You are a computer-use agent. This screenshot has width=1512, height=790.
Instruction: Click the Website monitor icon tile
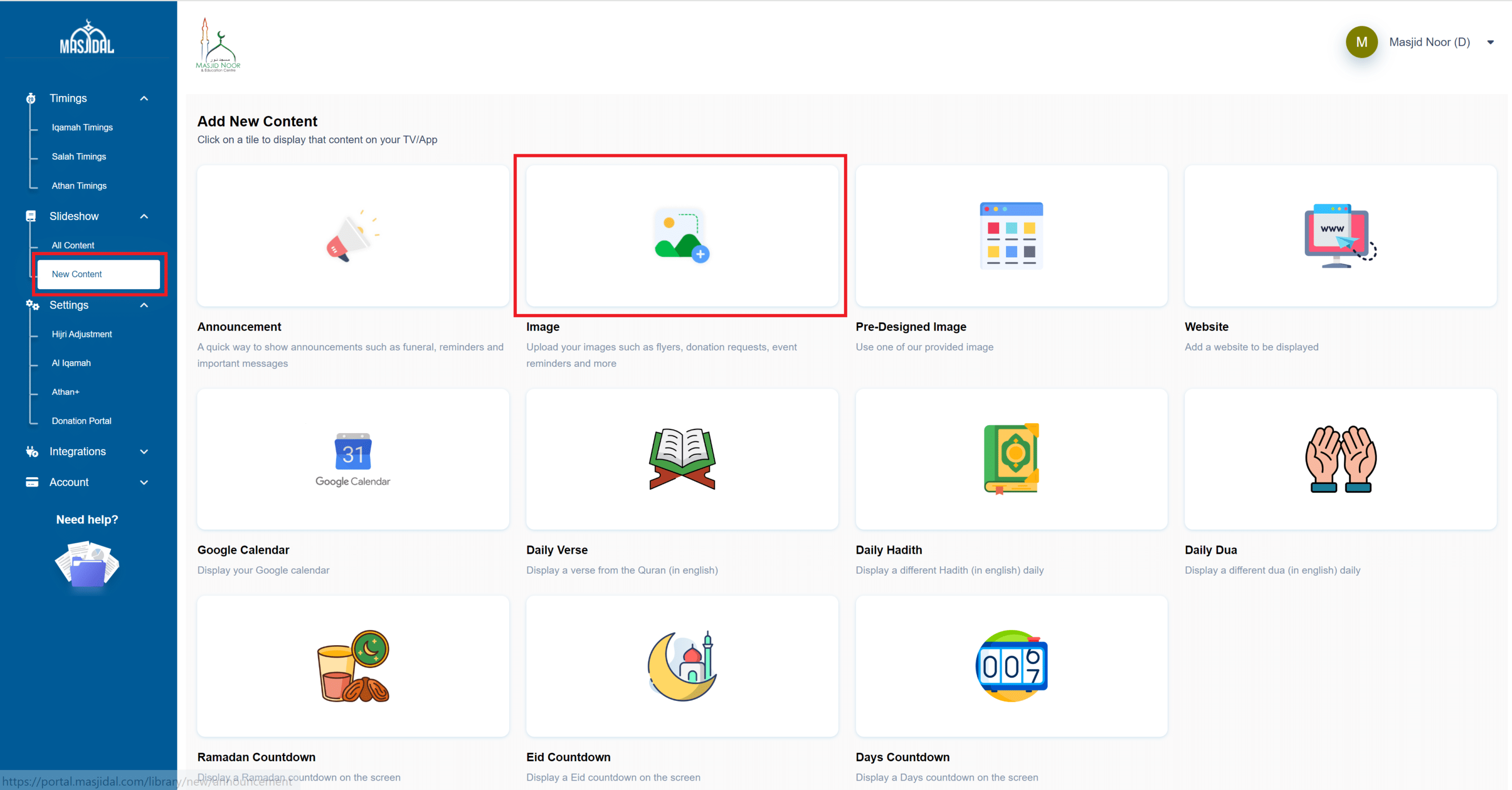pos(1339,236)
